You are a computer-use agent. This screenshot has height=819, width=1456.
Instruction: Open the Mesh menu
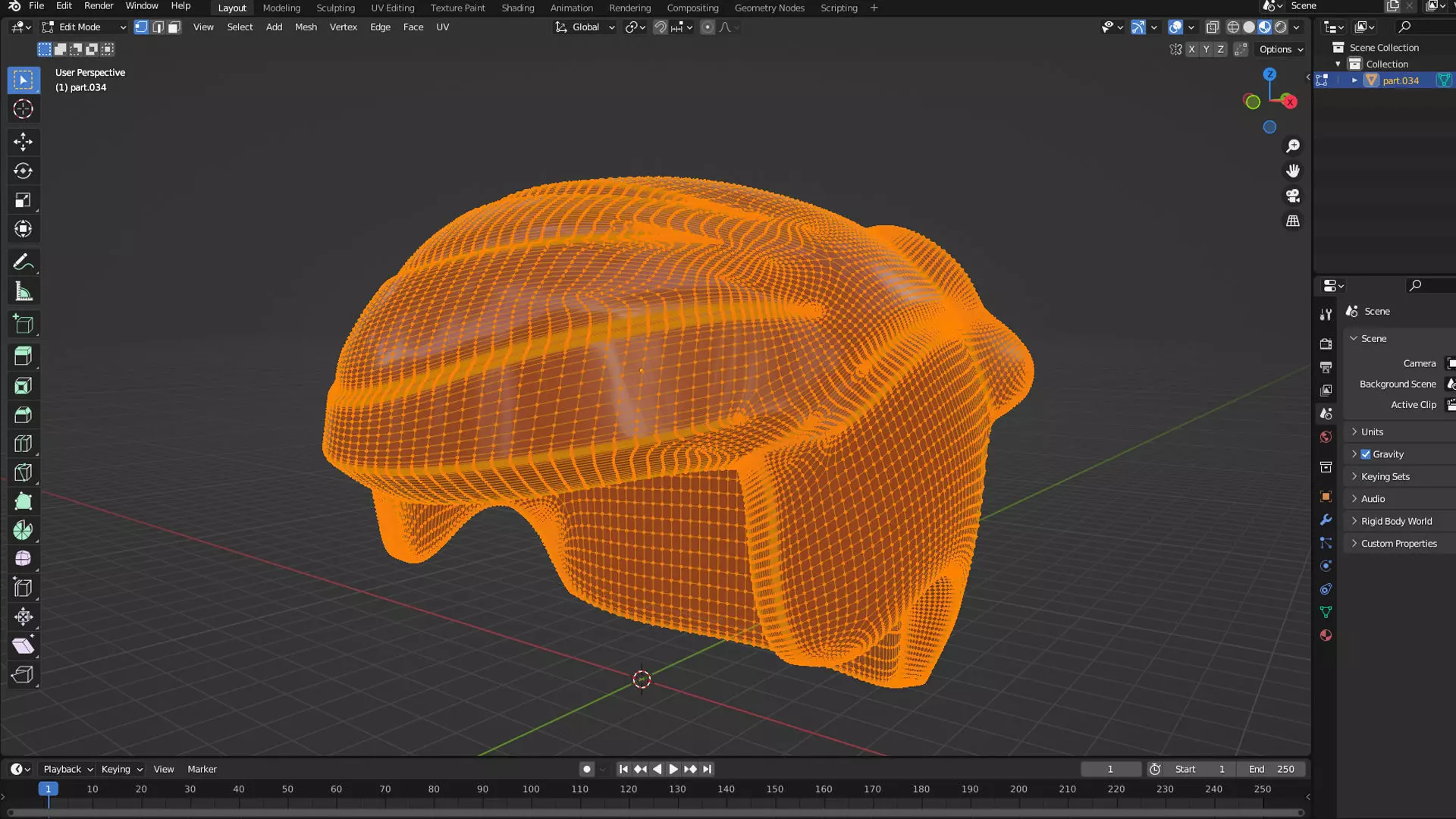(x=306, y=27)
